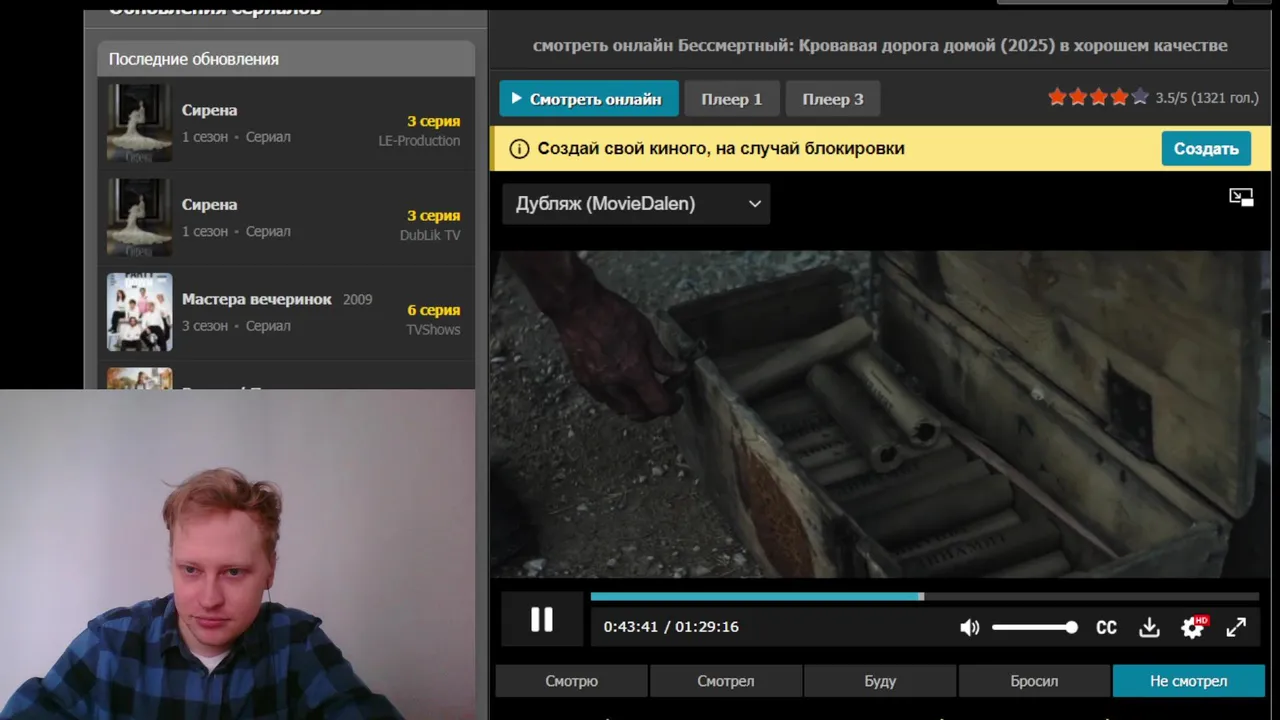This screenshot has height=720, width=1280.
Task: Mark status as Бросил
Action: (x=1034, y=681)
